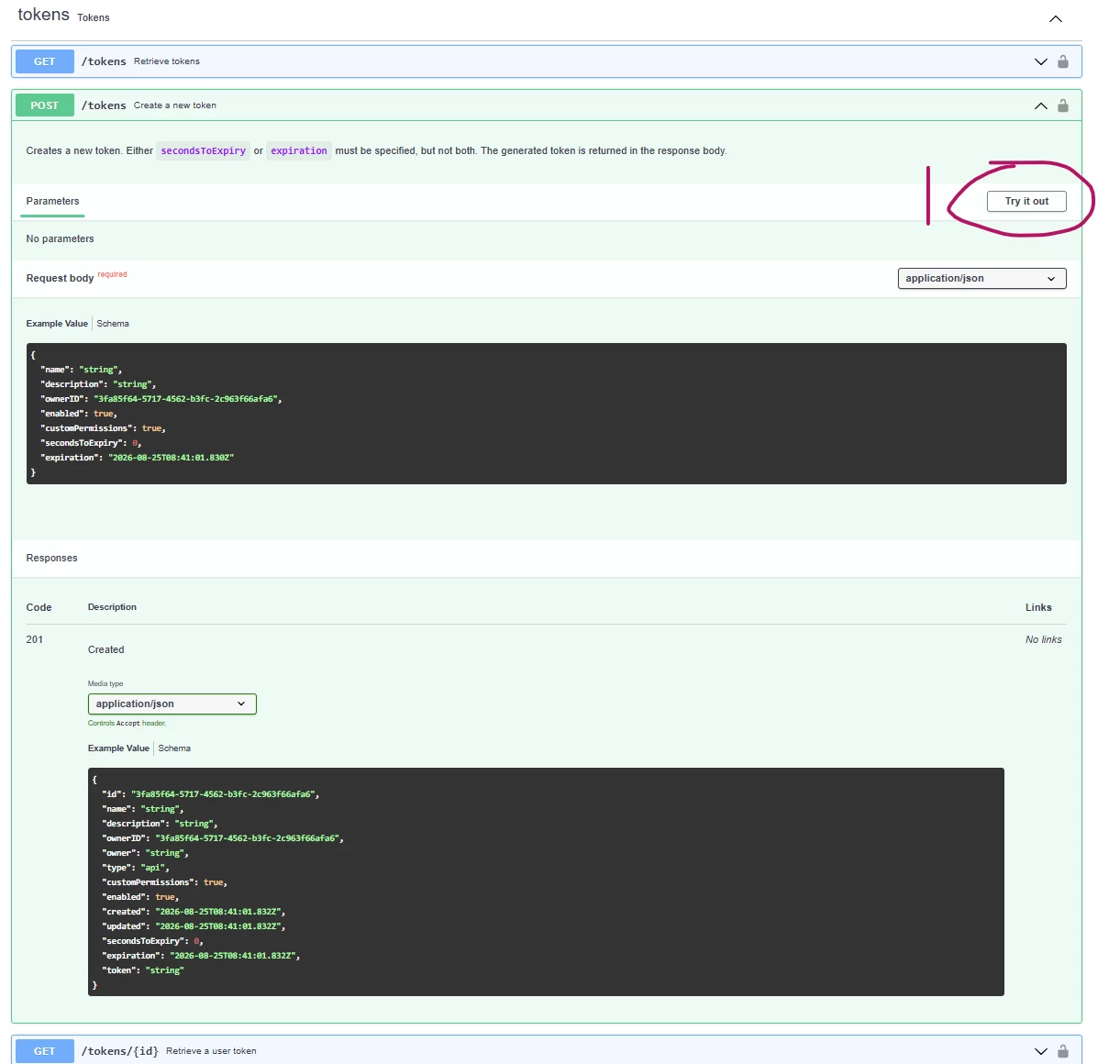
Task: Click the /tokens path of POST operation
Action: point(104,105)
